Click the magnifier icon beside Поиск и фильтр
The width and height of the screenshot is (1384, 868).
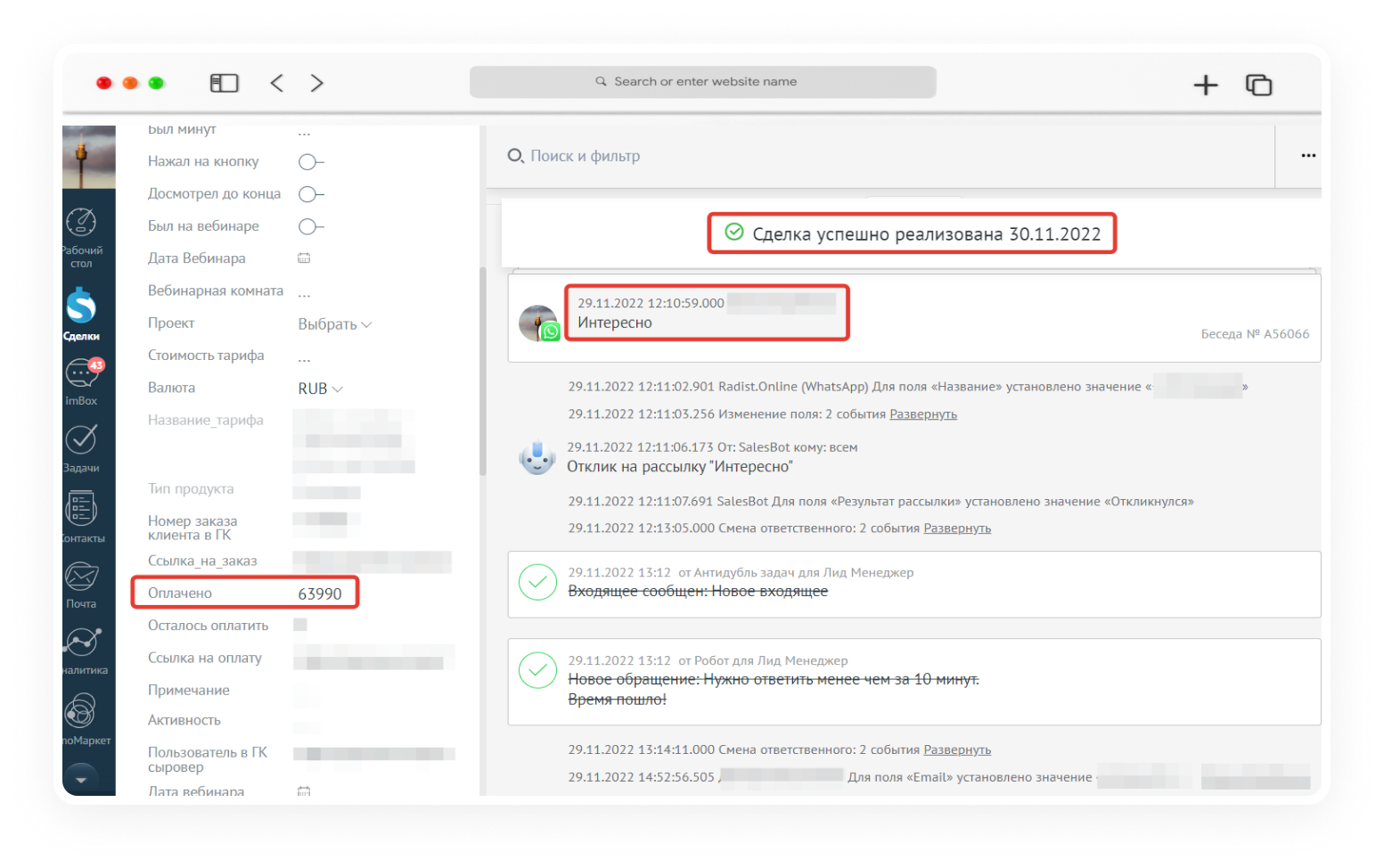(515, 156)
